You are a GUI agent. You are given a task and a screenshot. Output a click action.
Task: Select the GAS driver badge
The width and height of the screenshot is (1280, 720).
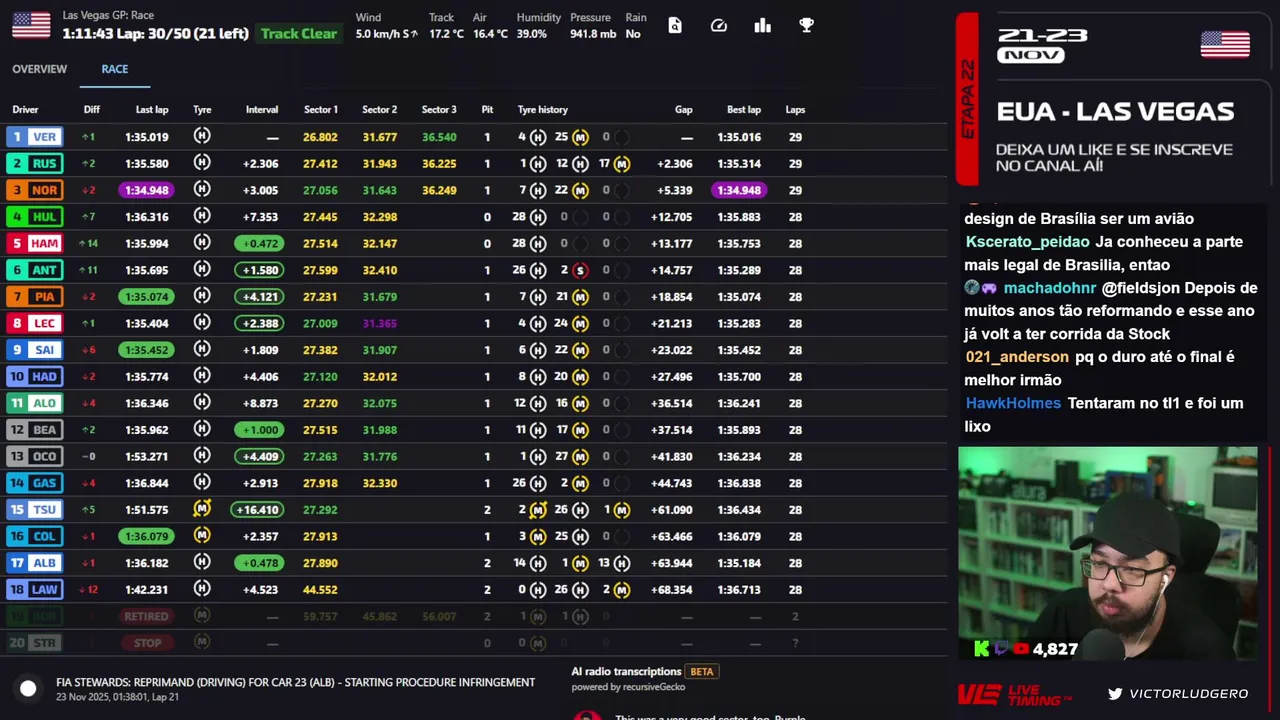(34, 483)
